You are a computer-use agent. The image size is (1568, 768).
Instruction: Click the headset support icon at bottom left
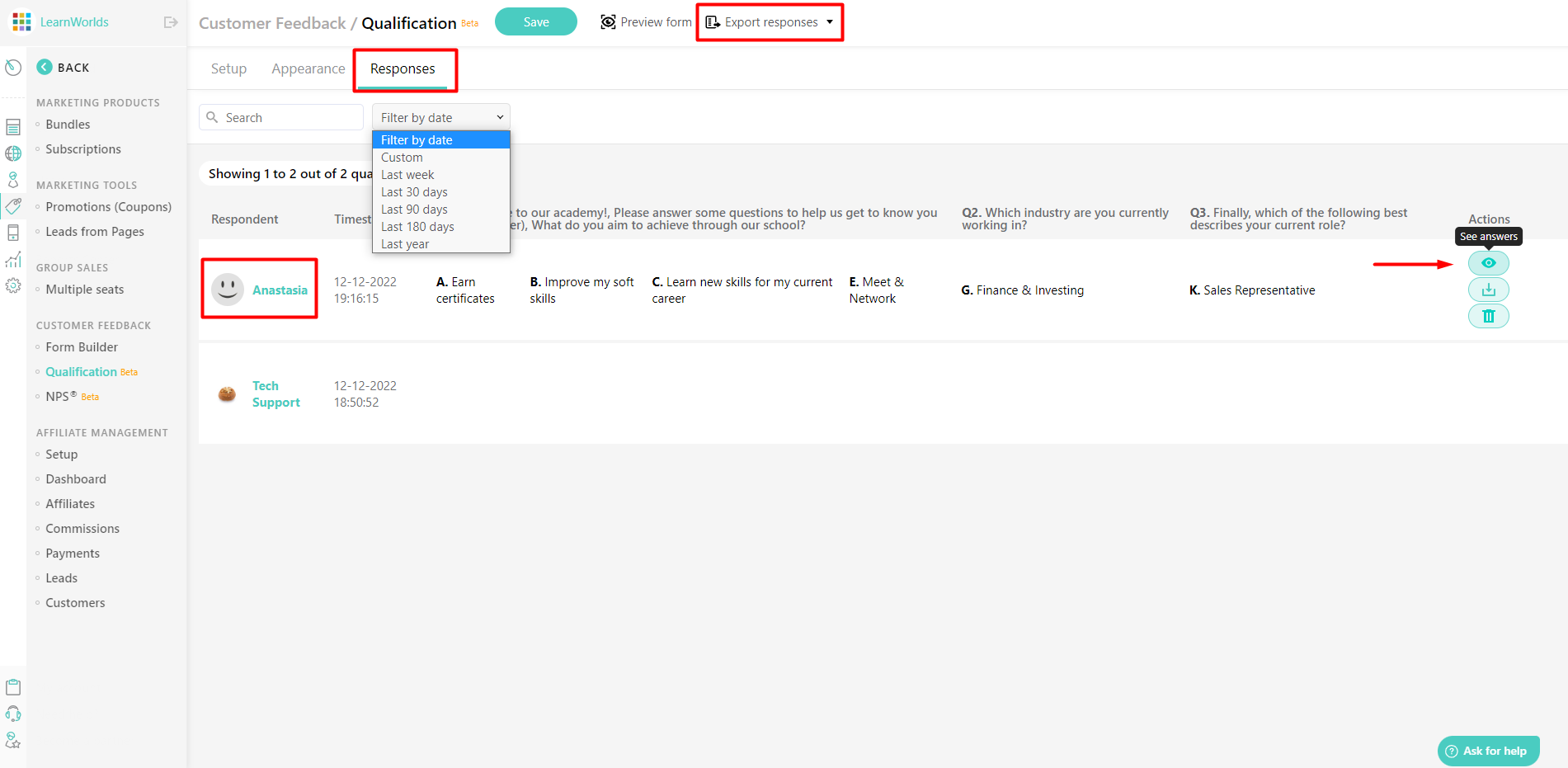13,713
